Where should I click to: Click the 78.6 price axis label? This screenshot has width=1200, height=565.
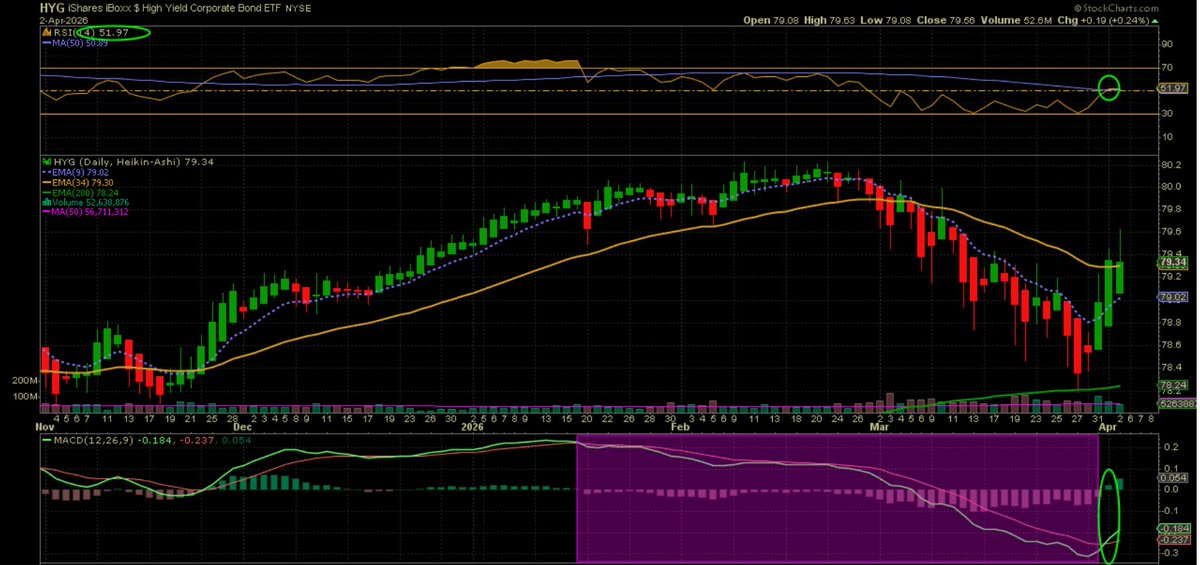[x=1171, y=344]
